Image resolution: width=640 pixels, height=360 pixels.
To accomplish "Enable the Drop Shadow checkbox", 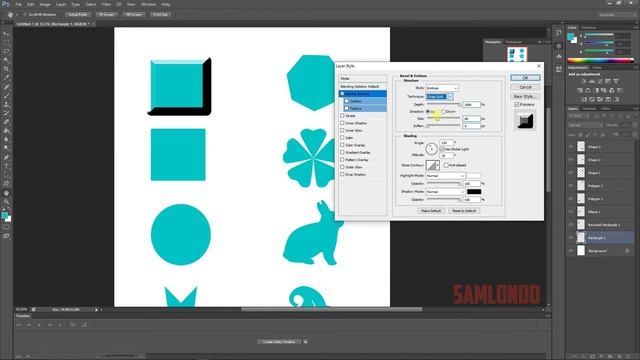I will pos(342,174).
